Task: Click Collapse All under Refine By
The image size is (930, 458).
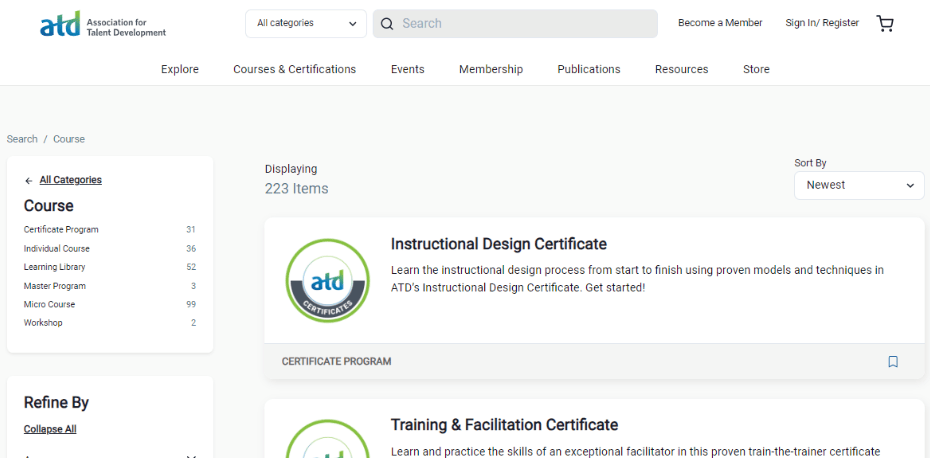Action: coord(50,429)
